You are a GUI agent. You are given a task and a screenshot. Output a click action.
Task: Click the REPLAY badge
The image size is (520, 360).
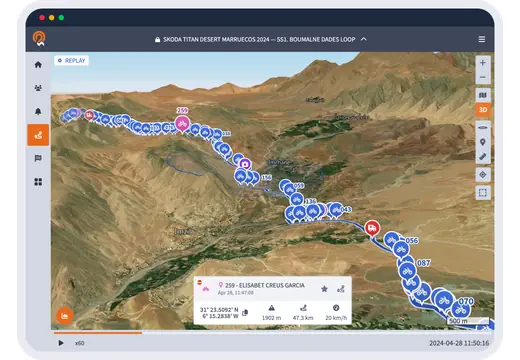click(x=71, y=61)
